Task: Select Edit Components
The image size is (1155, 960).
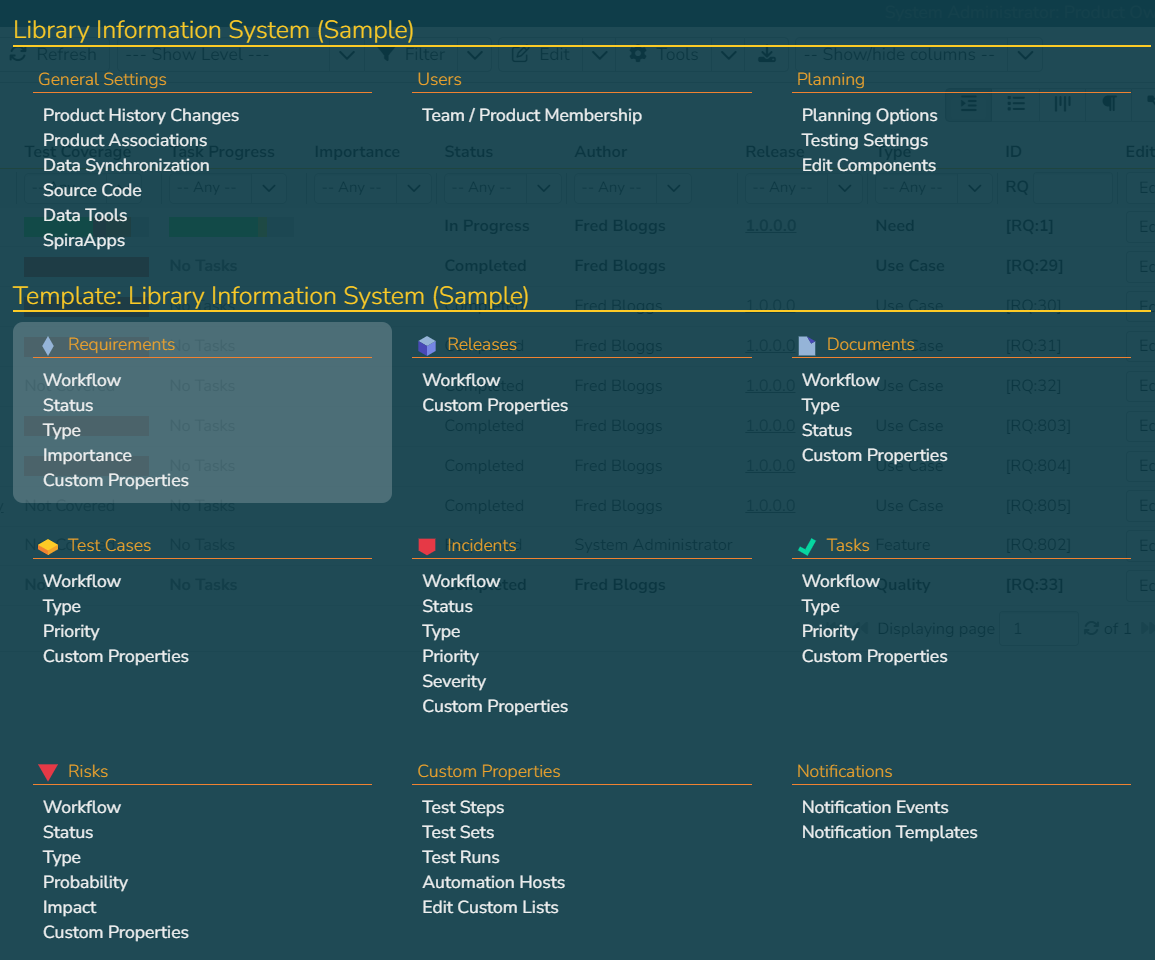Action: click(x=868, y=165)
